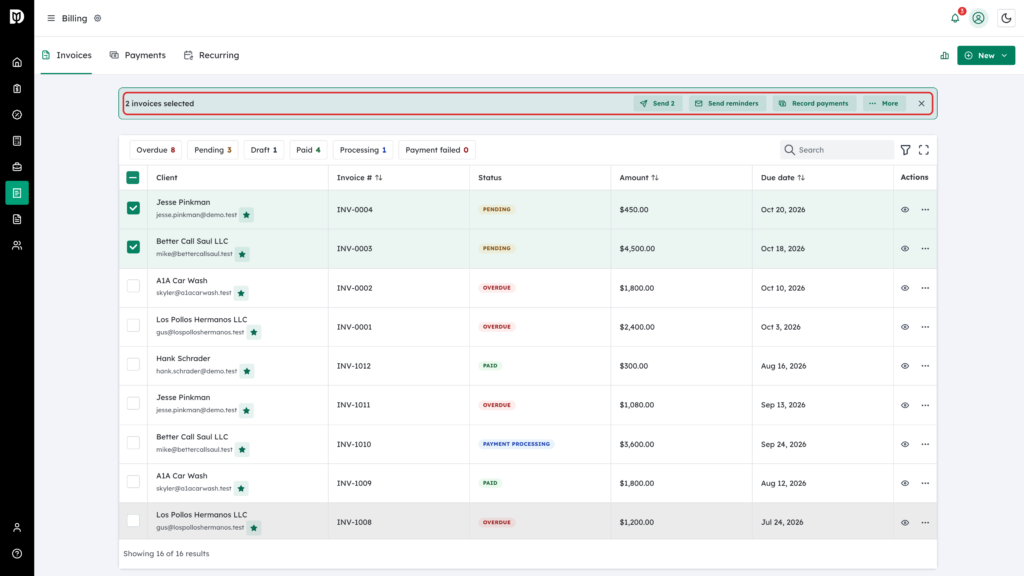Switch to the Recurring tab
The height and width of the screenshot is (576, 1024).
tap(212, 56)
